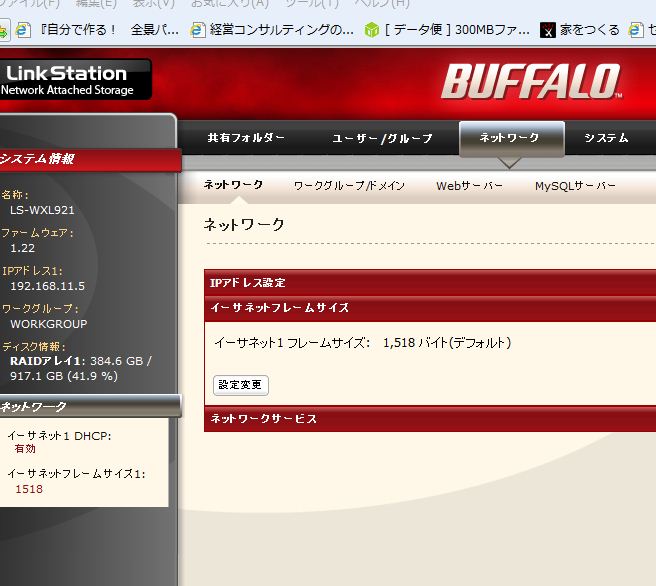Click the RAIDアレイ1 disk usage text
Screen dimensions: 656x586
80,368
